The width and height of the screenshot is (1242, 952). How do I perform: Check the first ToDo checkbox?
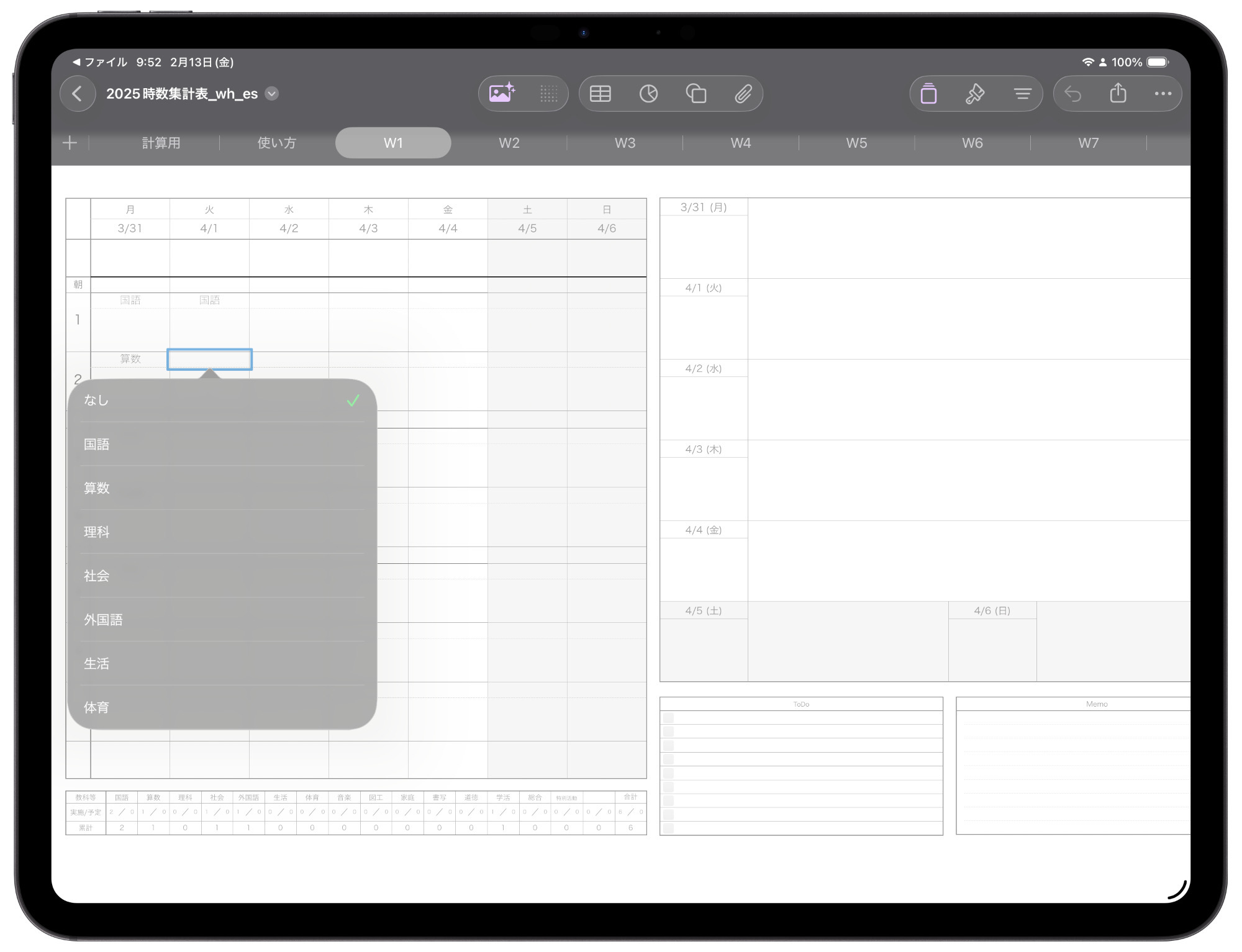[669, 718]
